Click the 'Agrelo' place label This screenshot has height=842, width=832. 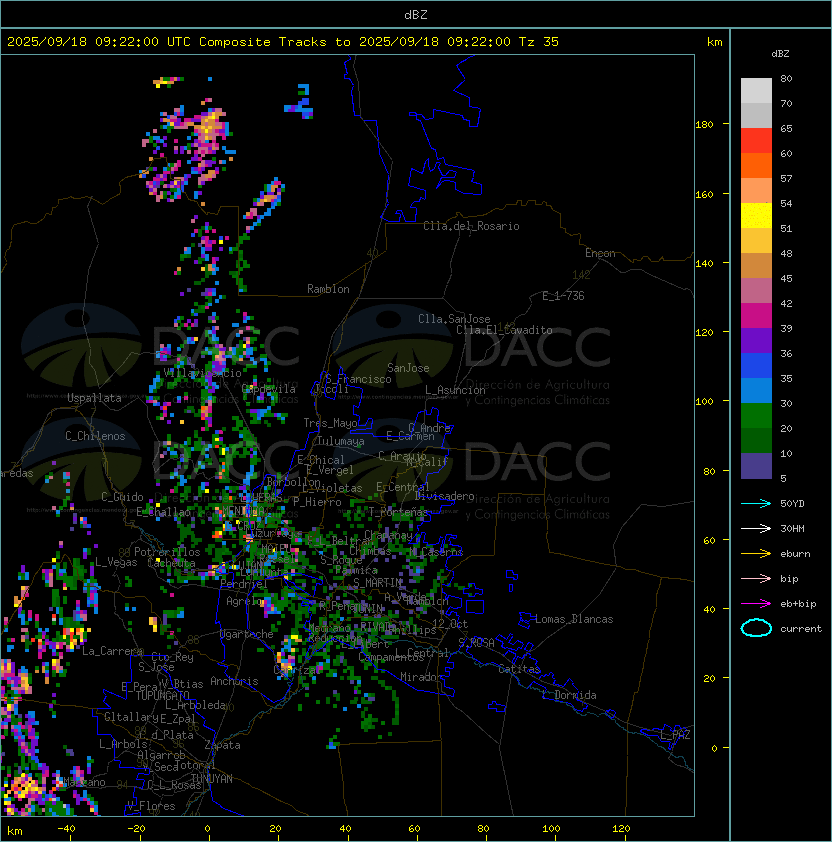244,601
